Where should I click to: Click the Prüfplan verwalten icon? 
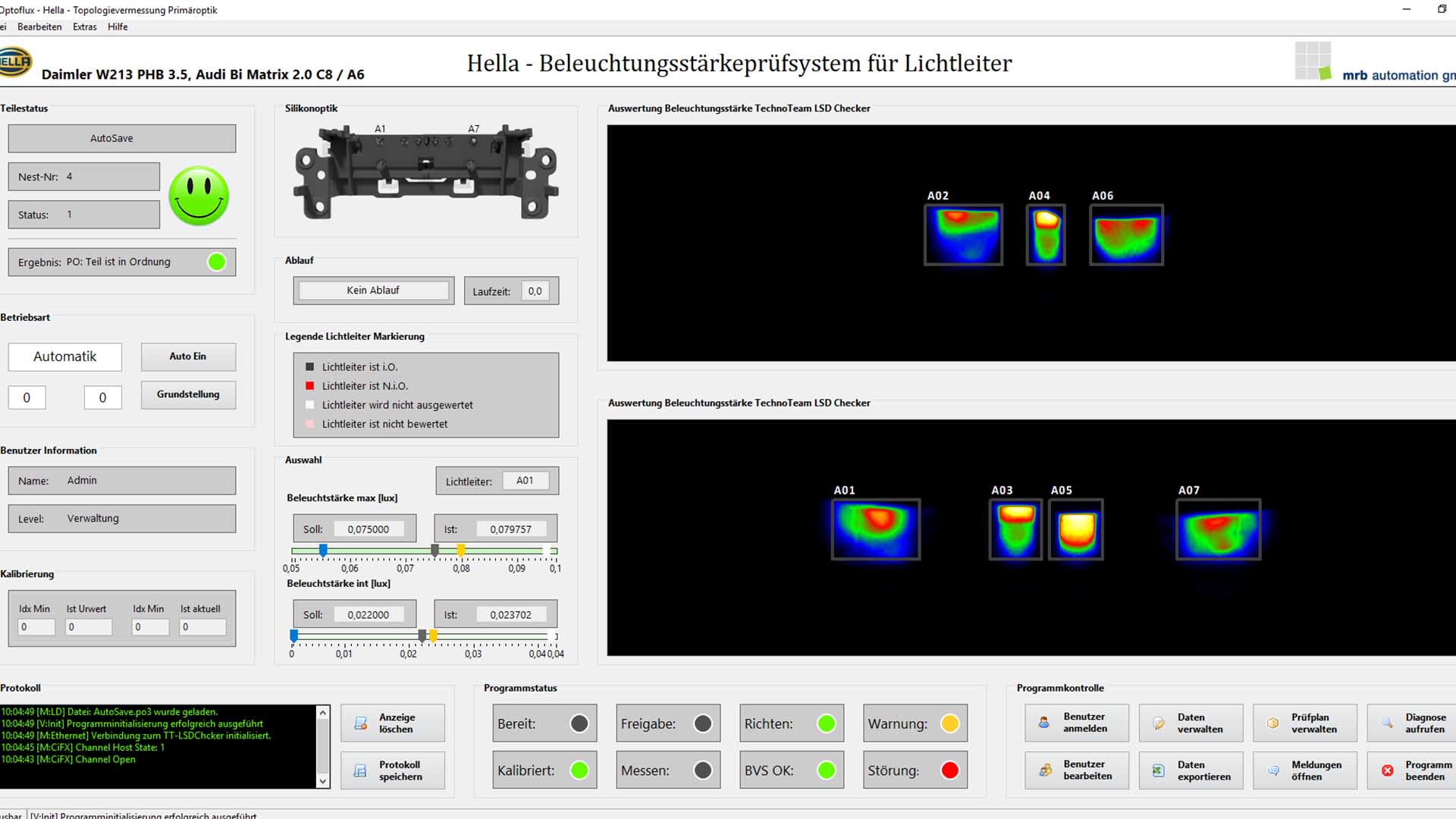point(1273,723)
